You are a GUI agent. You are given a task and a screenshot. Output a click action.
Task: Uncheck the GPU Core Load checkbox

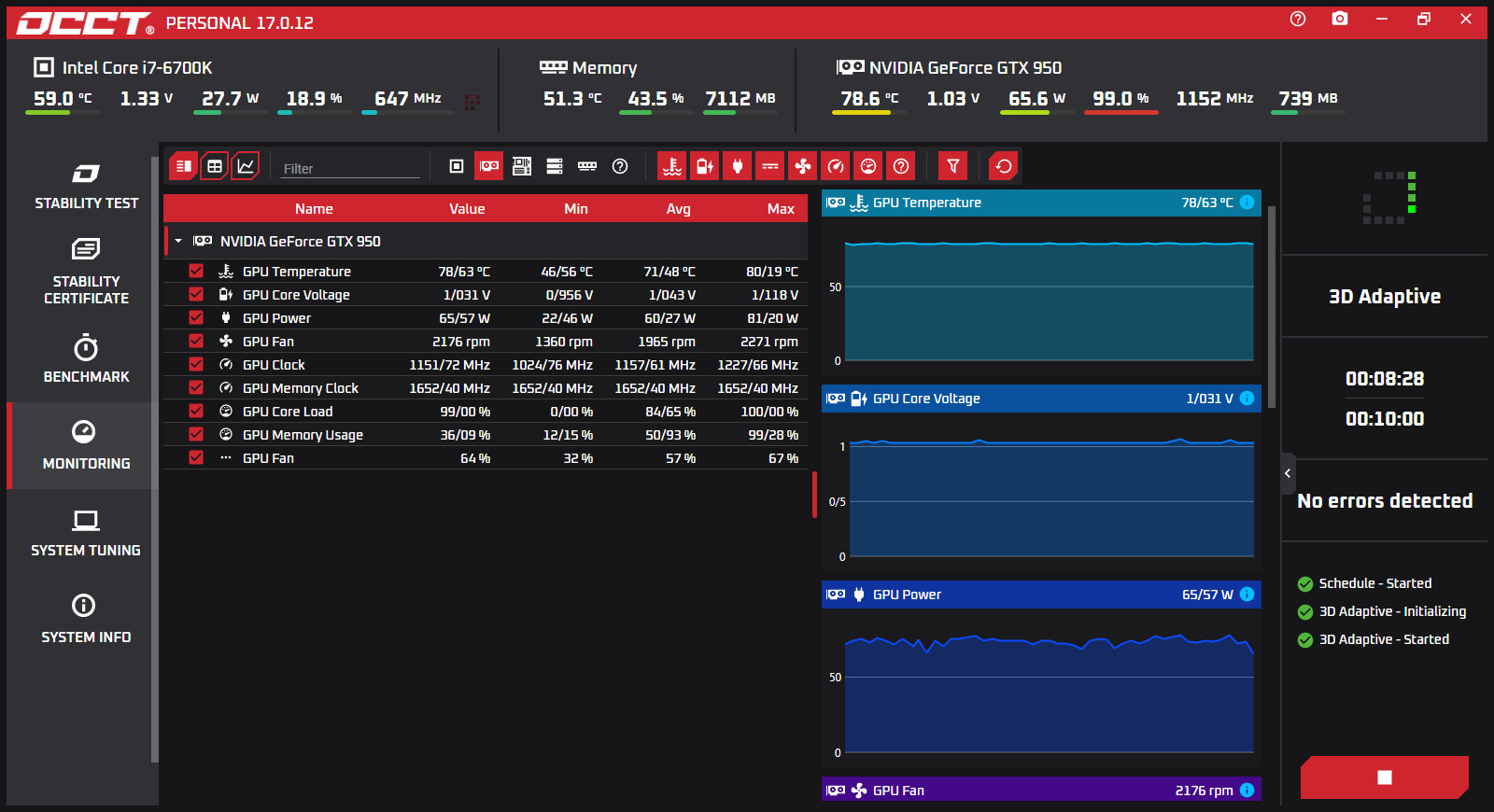(196, 411)
